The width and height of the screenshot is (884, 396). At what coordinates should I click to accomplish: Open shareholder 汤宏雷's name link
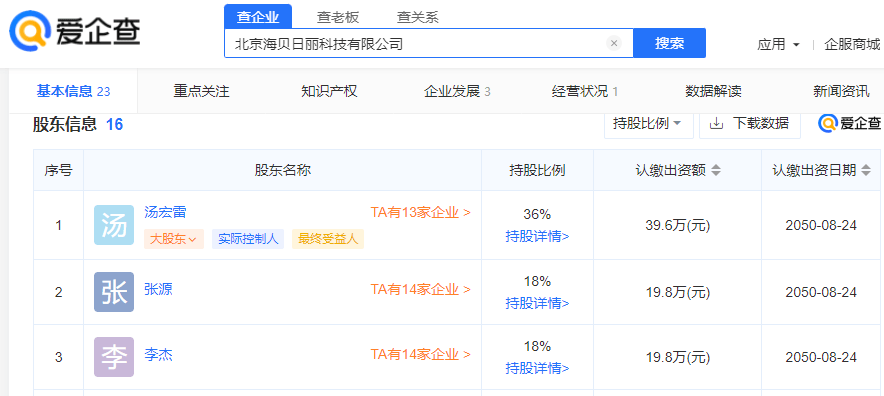tap(165, 212)
